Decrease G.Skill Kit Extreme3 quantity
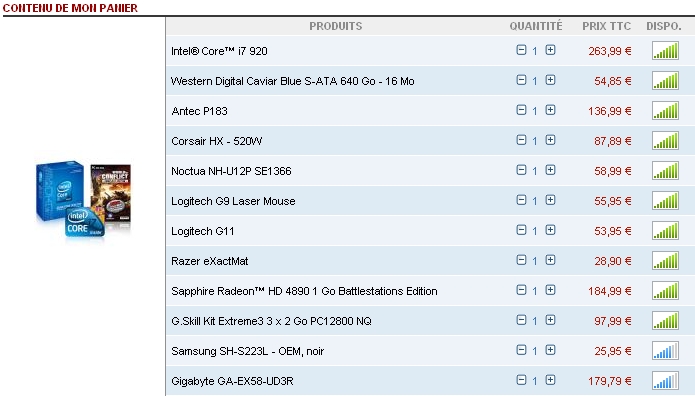Screen dimensions: 695x396 click(x=521, y=320)
